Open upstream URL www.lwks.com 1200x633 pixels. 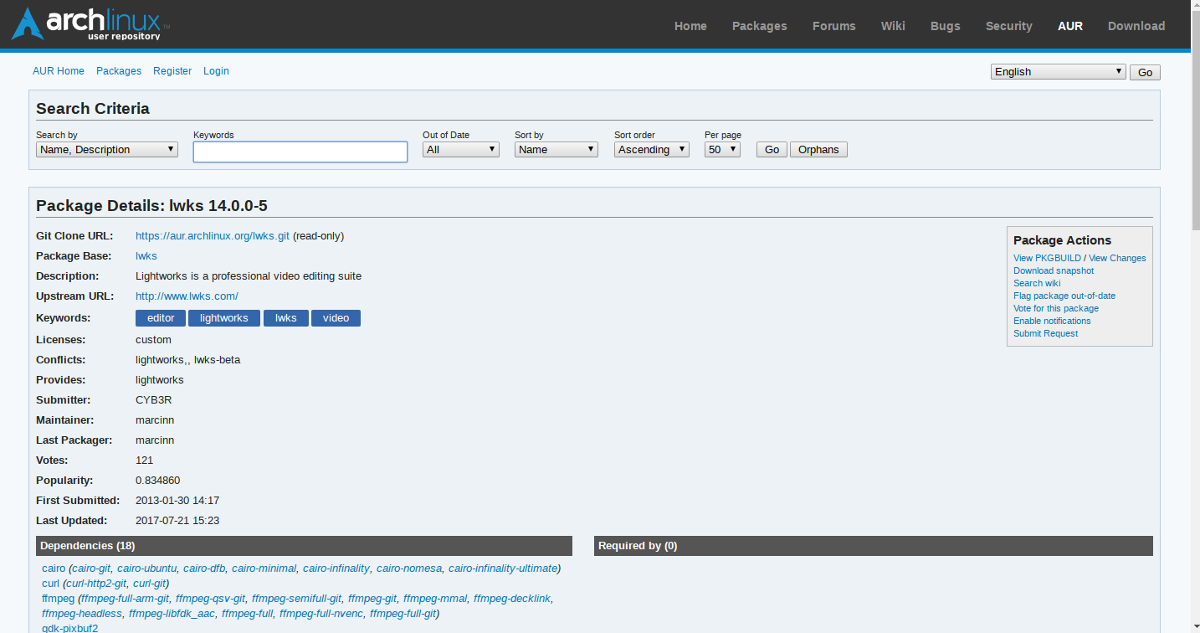pyautogui.click(x=187, y=296)
